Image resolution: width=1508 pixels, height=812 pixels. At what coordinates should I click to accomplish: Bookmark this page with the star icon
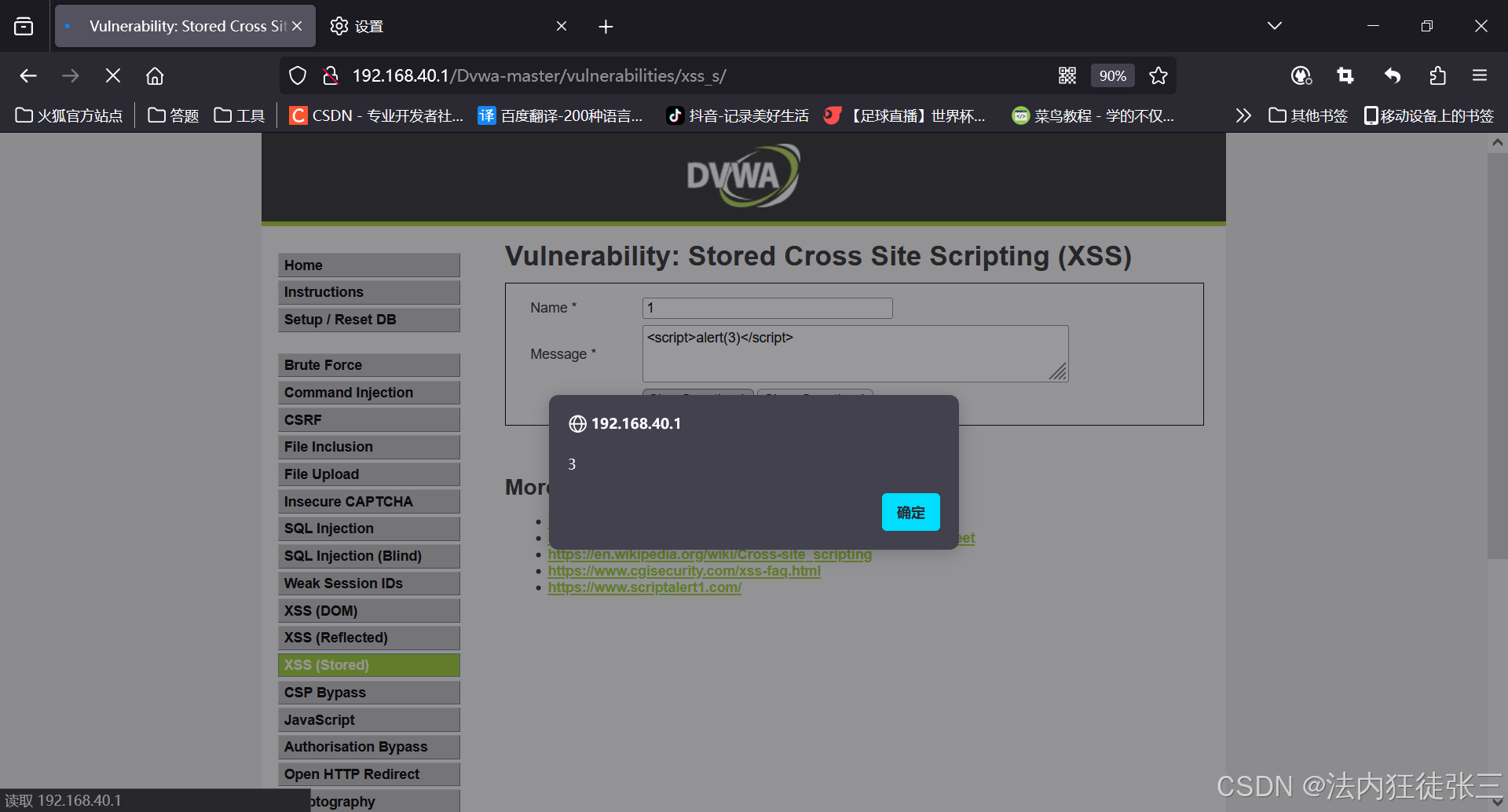coord(1159,75)
